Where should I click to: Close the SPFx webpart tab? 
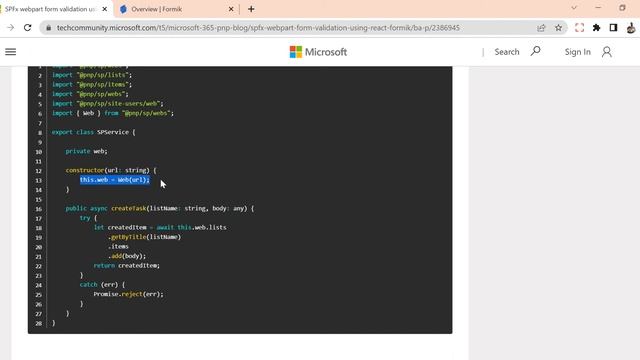pyautogui.click(x=104, y=9)
